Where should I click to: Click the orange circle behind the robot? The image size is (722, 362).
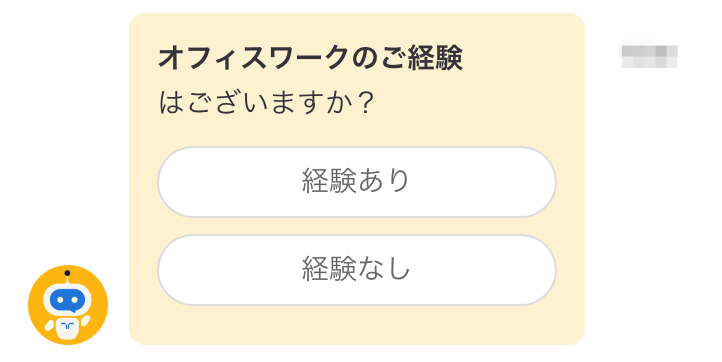tap(68, 305)
